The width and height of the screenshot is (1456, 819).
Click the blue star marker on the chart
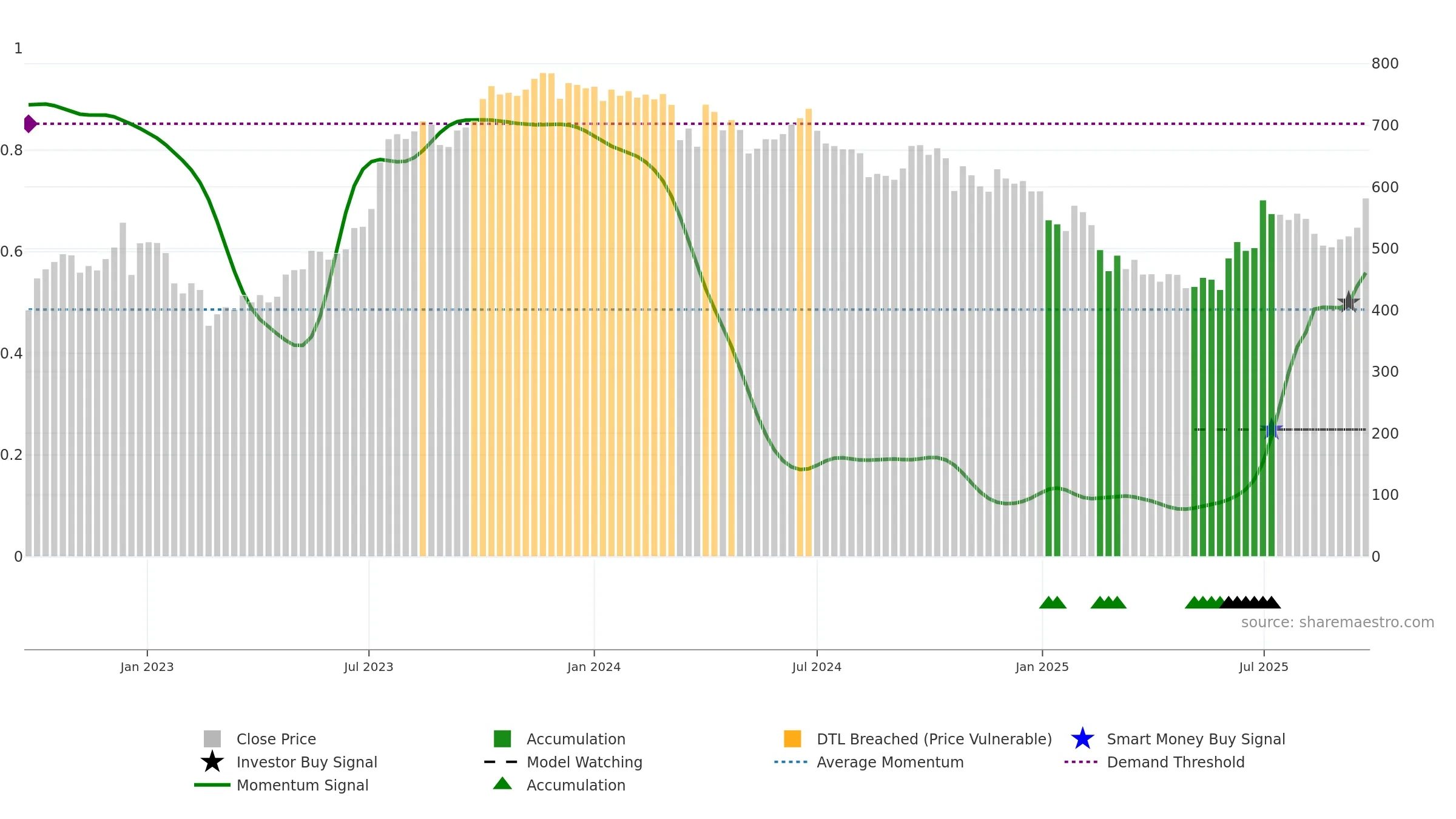pyautogui.click(x=1272, y=429)
